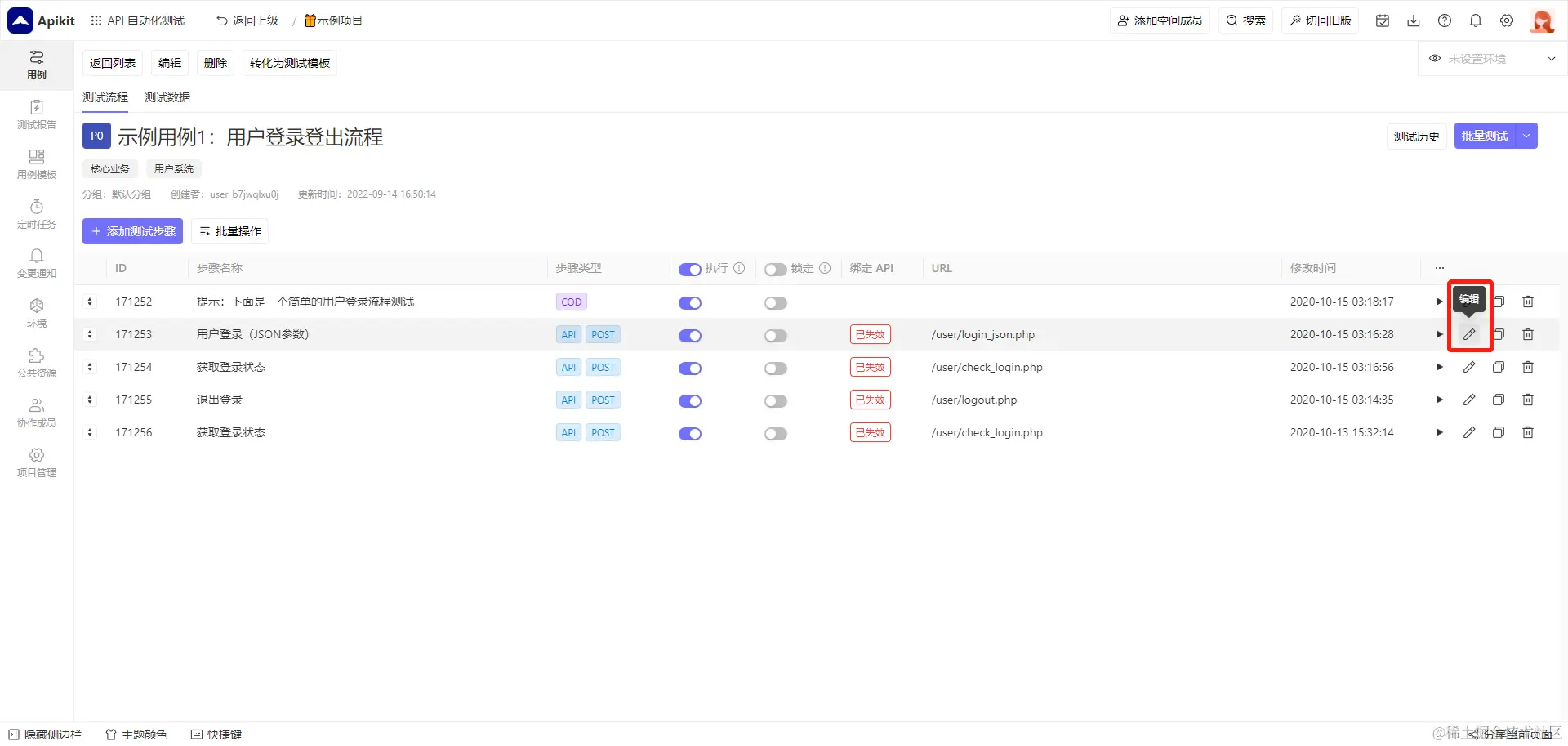Toggle the 执行 switch in the table header

[x=690, y=270]
